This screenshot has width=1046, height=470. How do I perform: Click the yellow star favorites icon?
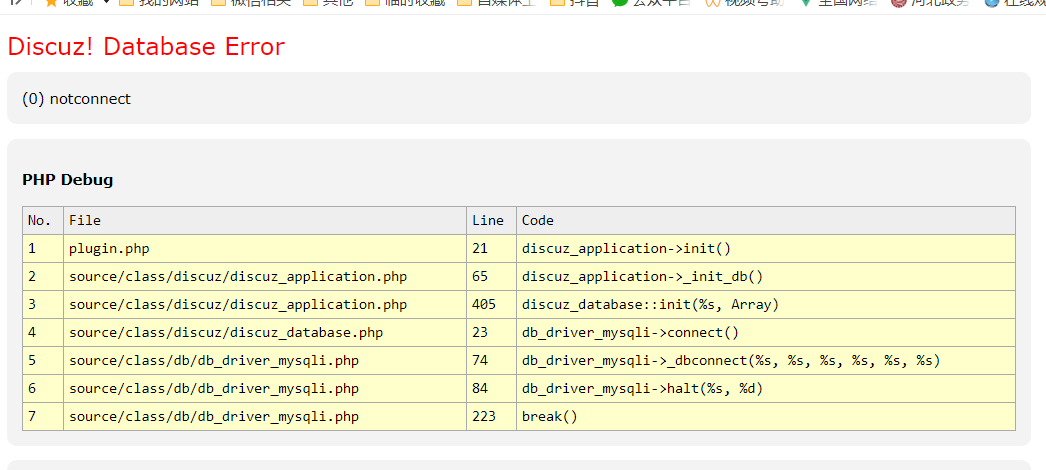point(50,3)
